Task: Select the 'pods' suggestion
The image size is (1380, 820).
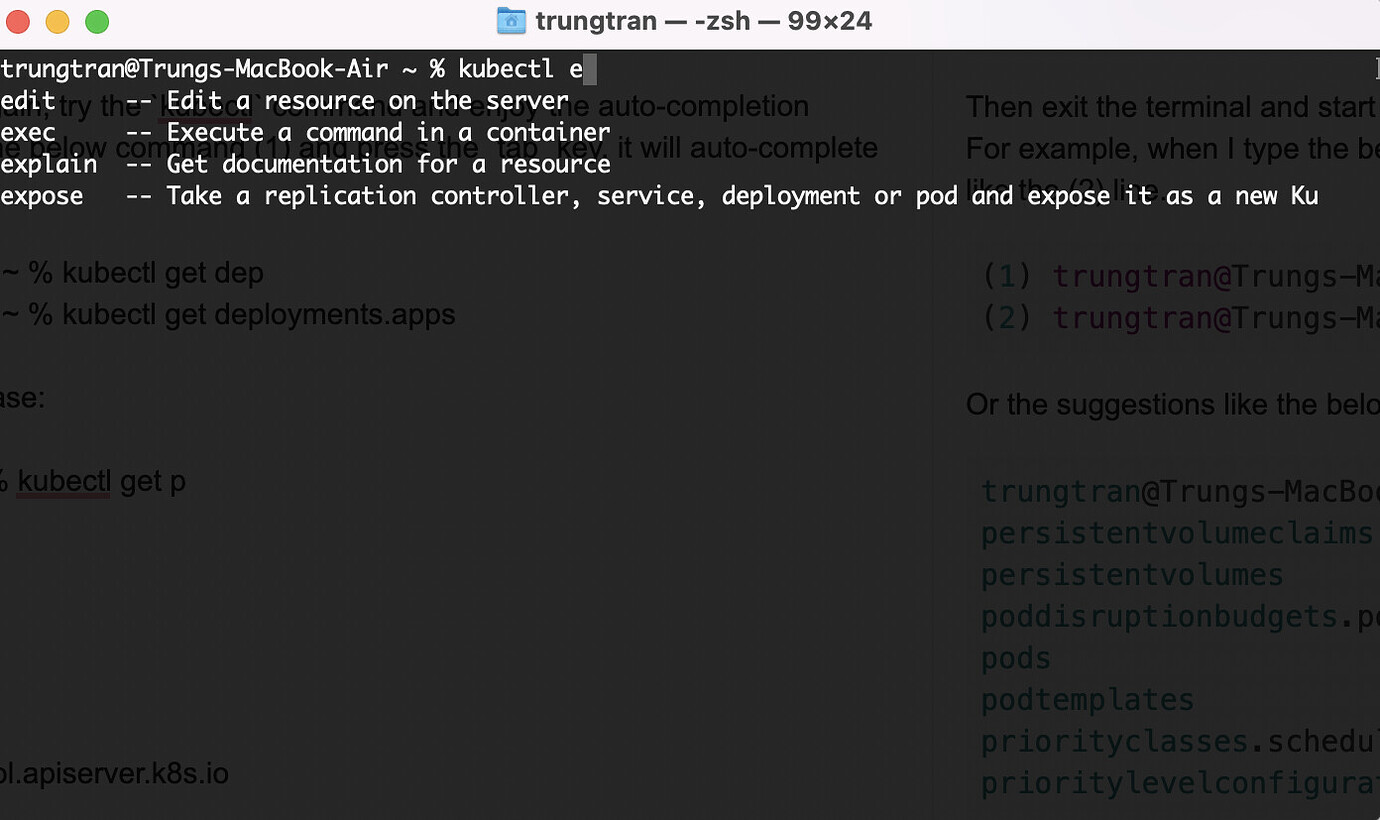Action: click(x=1014, y=657)
